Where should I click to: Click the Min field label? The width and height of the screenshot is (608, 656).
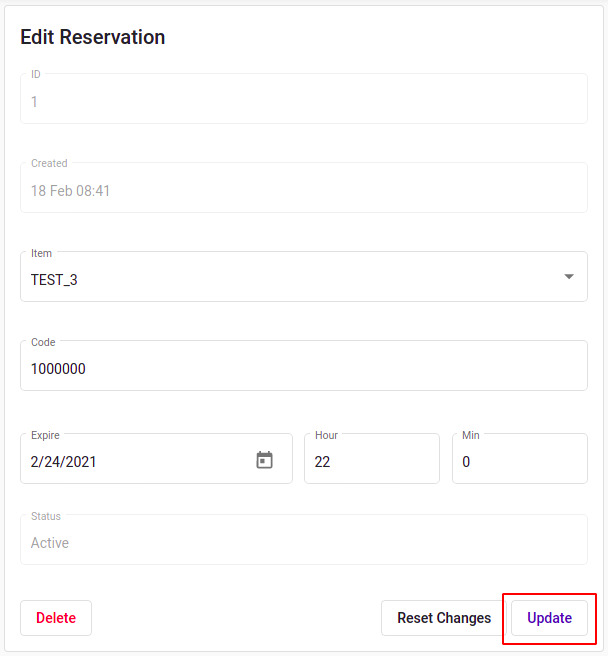470,435
